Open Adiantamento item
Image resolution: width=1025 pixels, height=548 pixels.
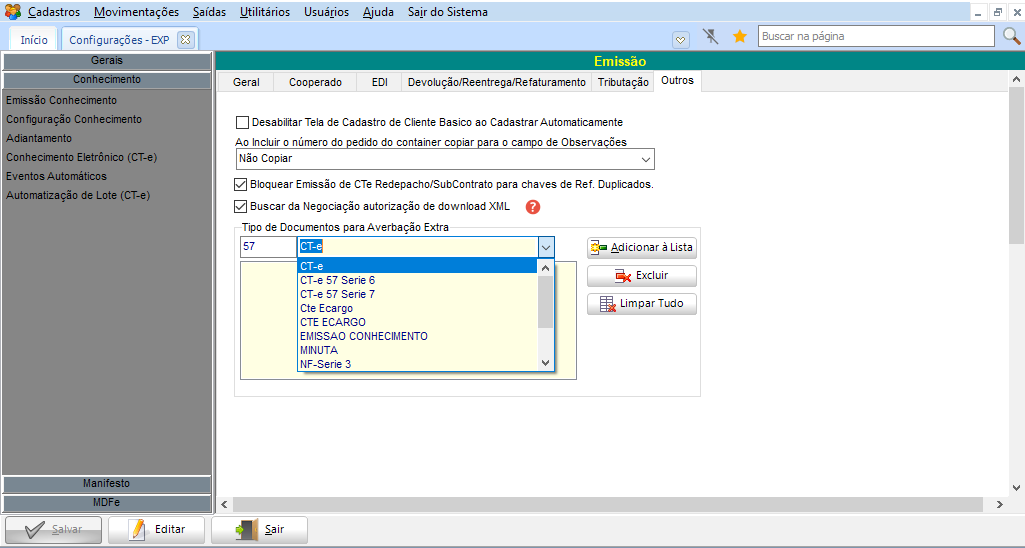[39, 138]
